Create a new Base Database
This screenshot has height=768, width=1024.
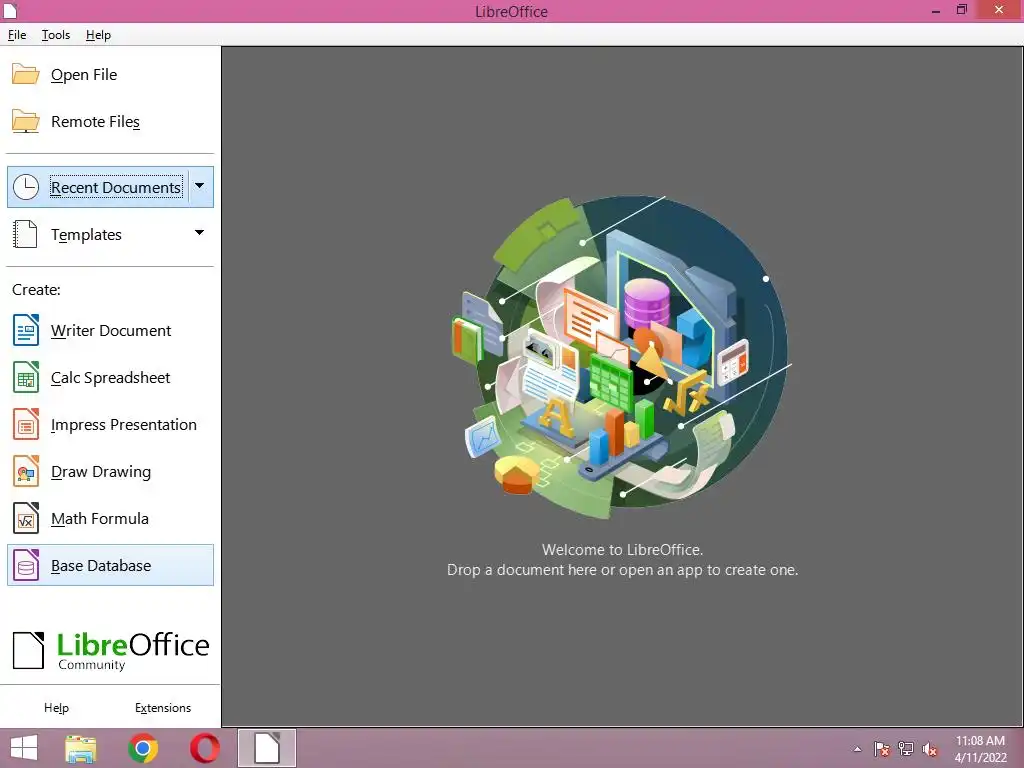tap(110, 566)
